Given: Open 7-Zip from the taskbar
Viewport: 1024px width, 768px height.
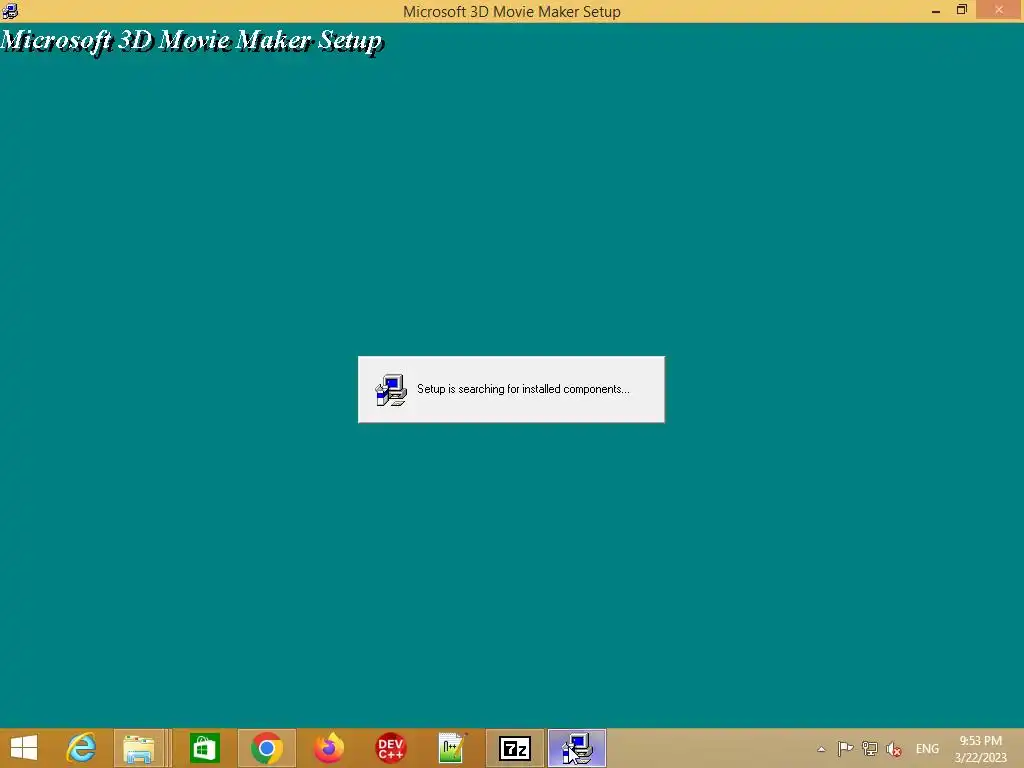Looking at the screenshot, I should point(515,748).
